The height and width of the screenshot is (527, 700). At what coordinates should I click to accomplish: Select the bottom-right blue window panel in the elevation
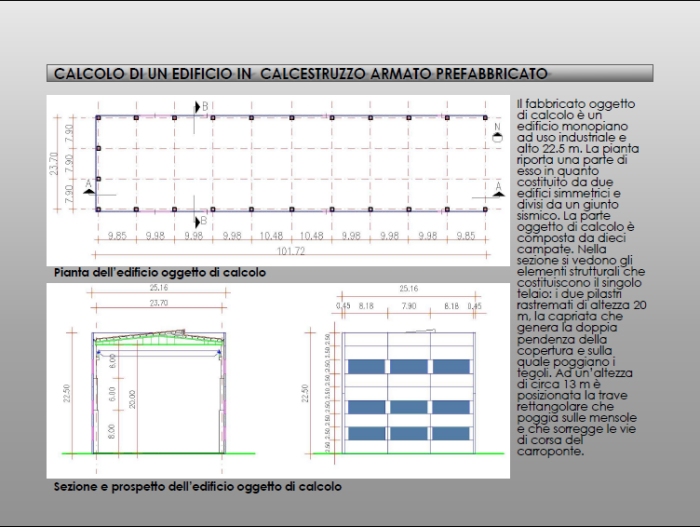pos(448,434)
